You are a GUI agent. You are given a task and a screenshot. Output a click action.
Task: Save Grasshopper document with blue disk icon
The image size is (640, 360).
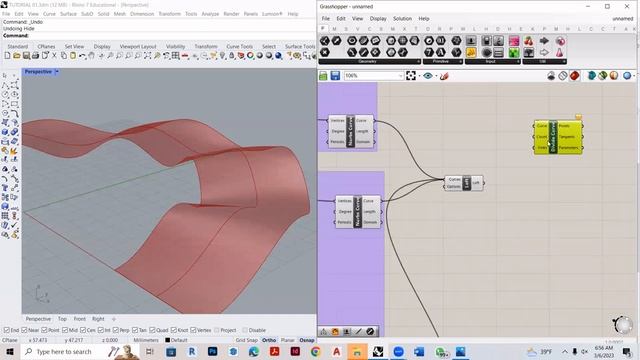(x=335, y=76)
